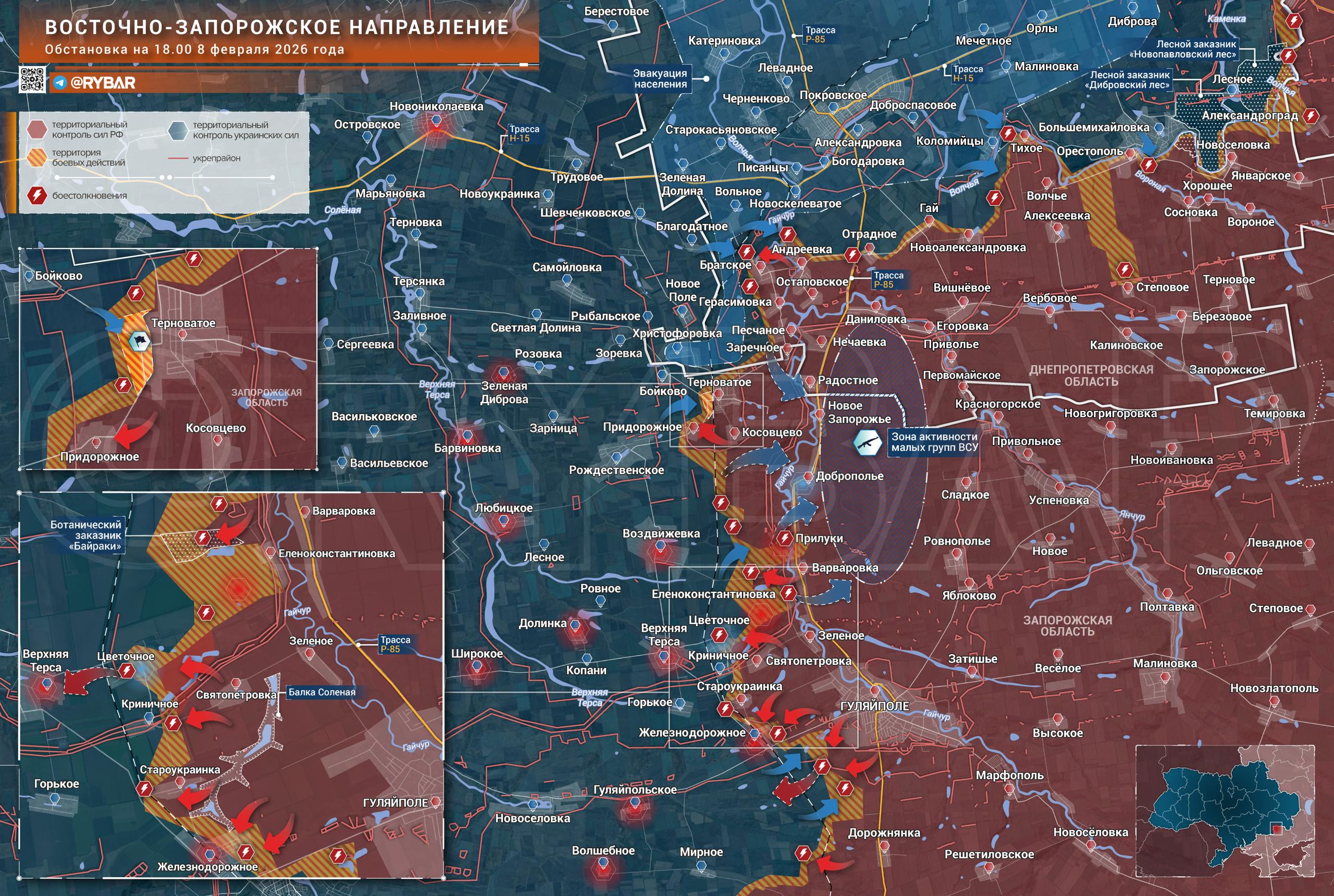Screen dimensions: 1334x896
Task: Click the ГУЛЯЙПОЛЕ city label on main map
Action: [x=874, y=706]
